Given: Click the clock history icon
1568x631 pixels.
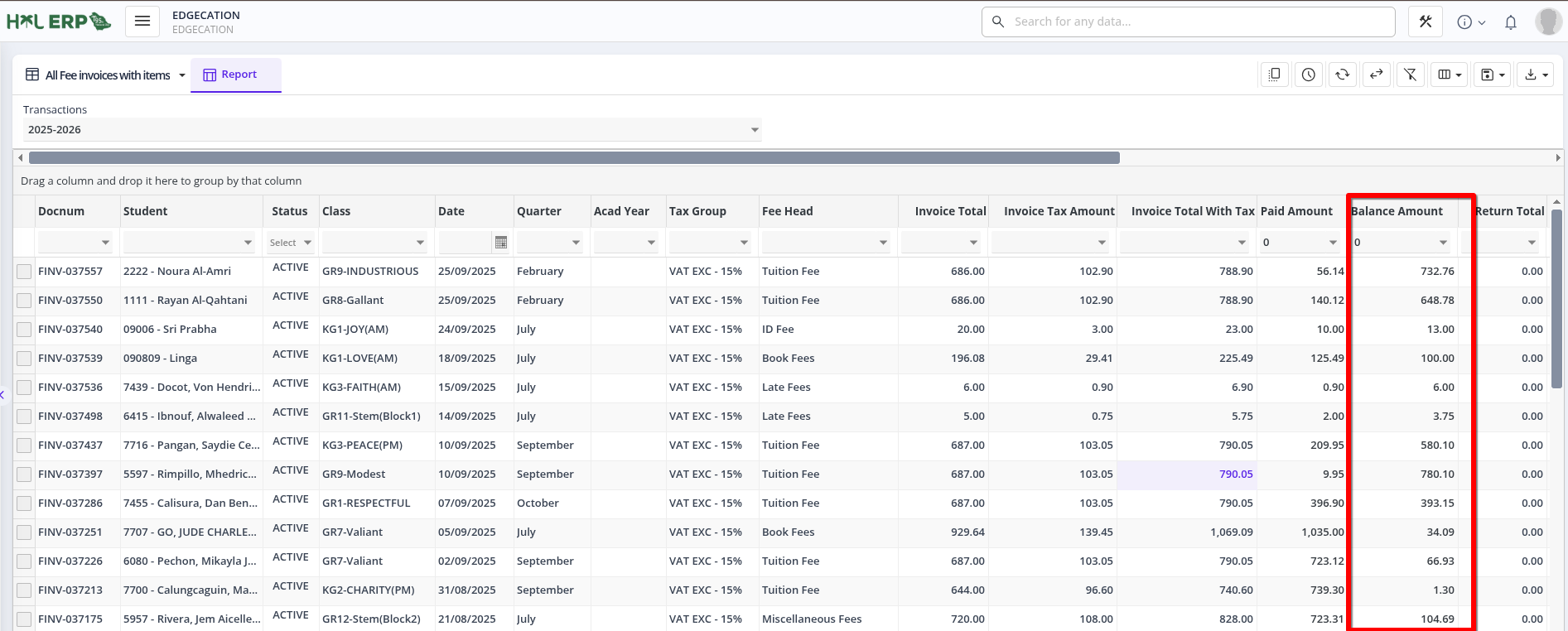Looking at the screenshot, I should [1308, 75].
